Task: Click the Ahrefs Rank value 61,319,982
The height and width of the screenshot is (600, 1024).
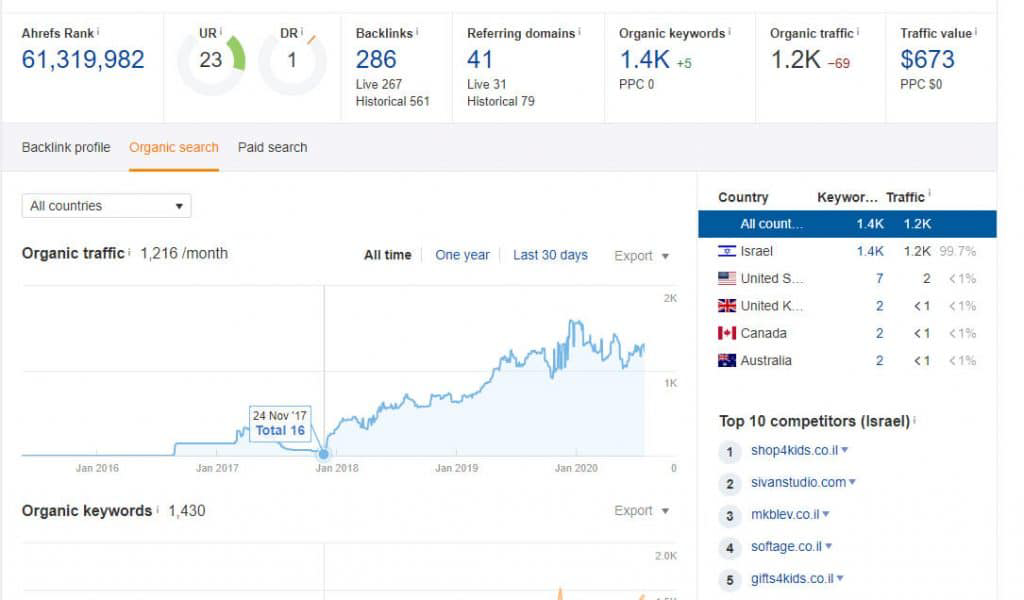Action: [x=83, y=59]
